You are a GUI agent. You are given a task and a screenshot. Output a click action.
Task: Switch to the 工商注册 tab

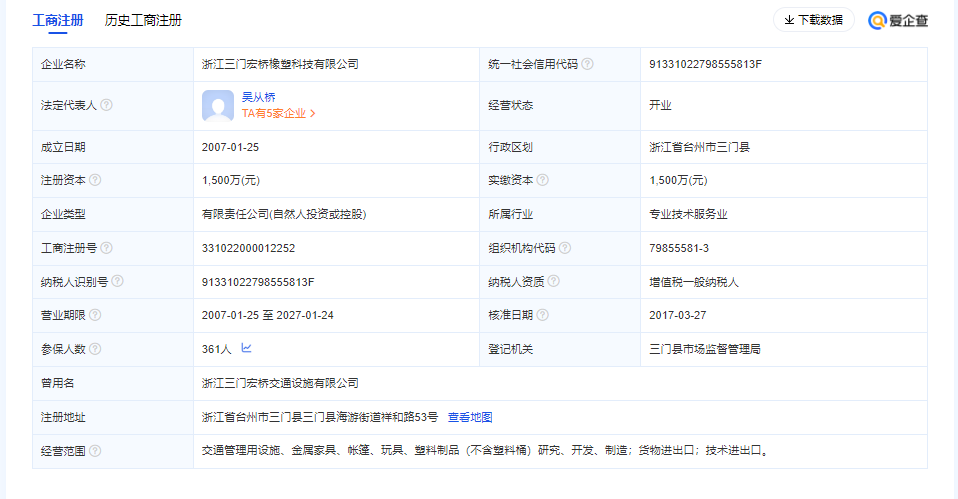click(x=57, y=20)
